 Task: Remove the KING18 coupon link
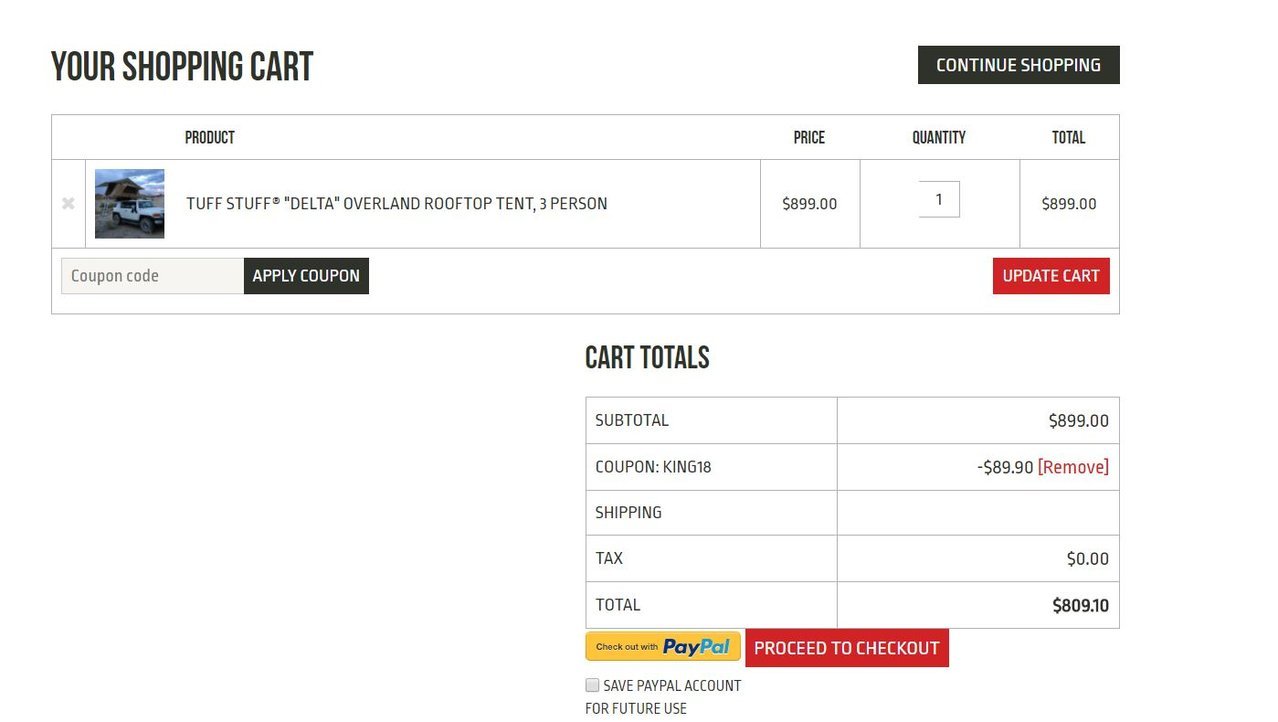[x=1073, y=467]
